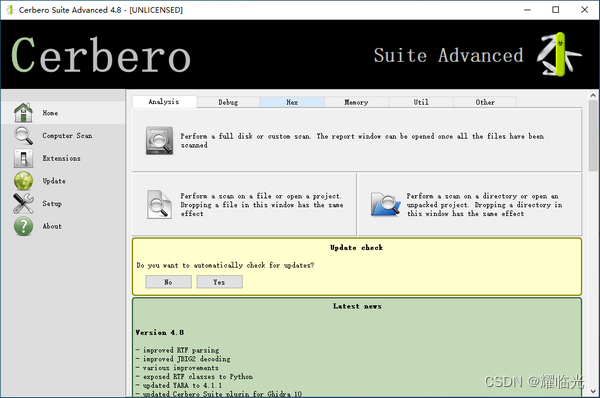Click the Update check heading
This screenshot has width=600, height=398.
click(356, 248)
